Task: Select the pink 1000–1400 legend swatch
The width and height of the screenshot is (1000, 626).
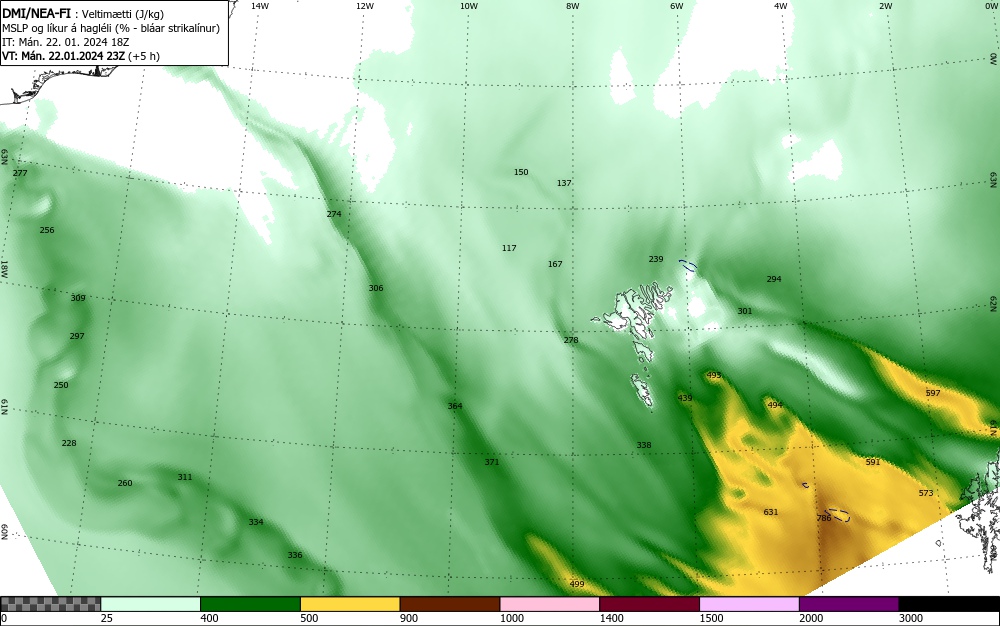Action: point(550,604)
